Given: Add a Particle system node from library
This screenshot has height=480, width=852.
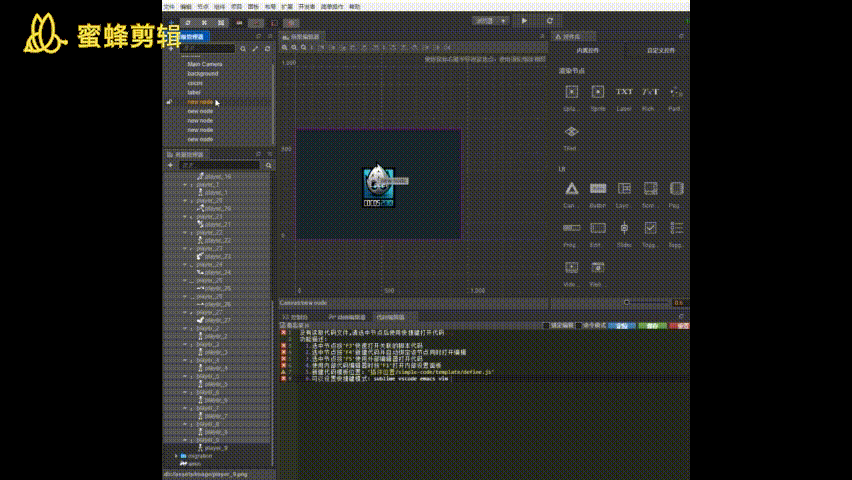Looking at the screenshot, I should 676,92.
